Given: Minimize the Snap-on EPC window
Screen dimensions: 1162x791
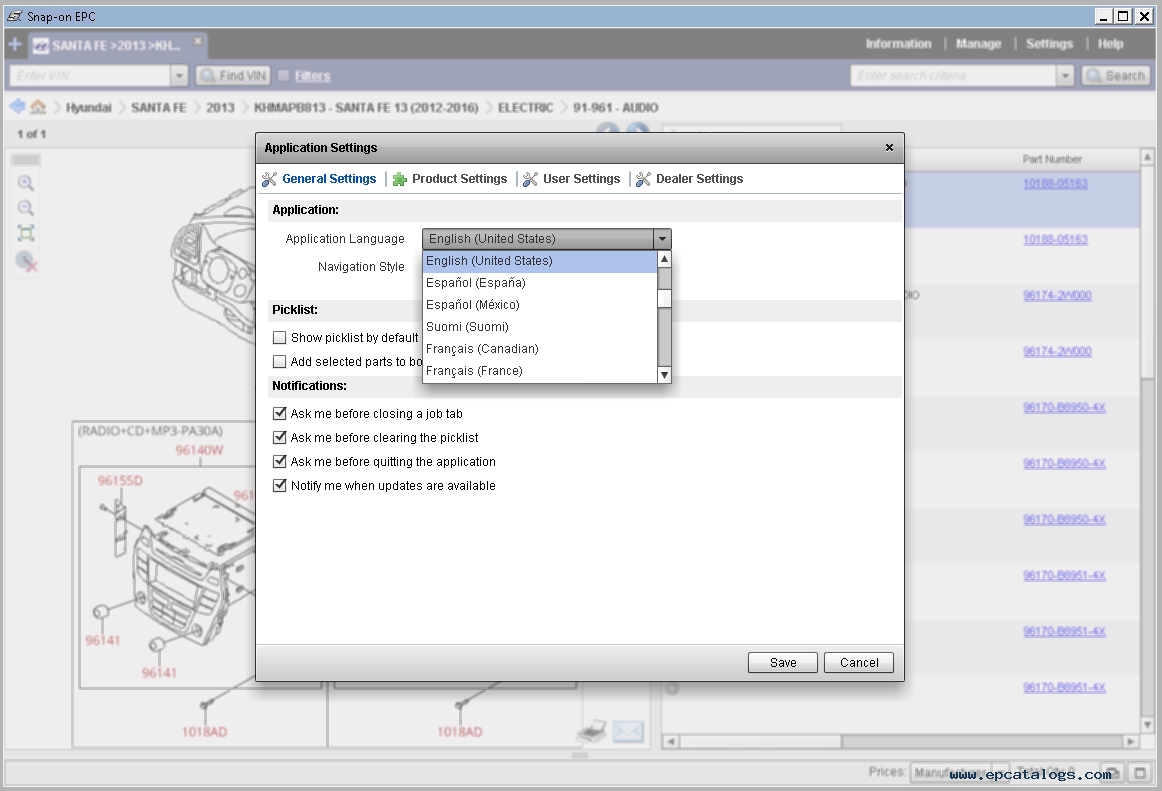Looking at the screenshot, I should (x=1103, y=16).
